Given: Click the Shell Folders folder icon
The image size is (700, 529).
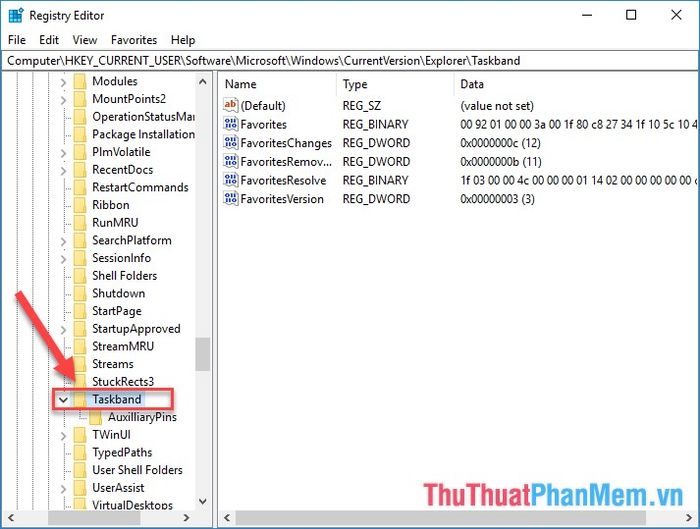Looking at the screenshot, I should pos(80,275).
